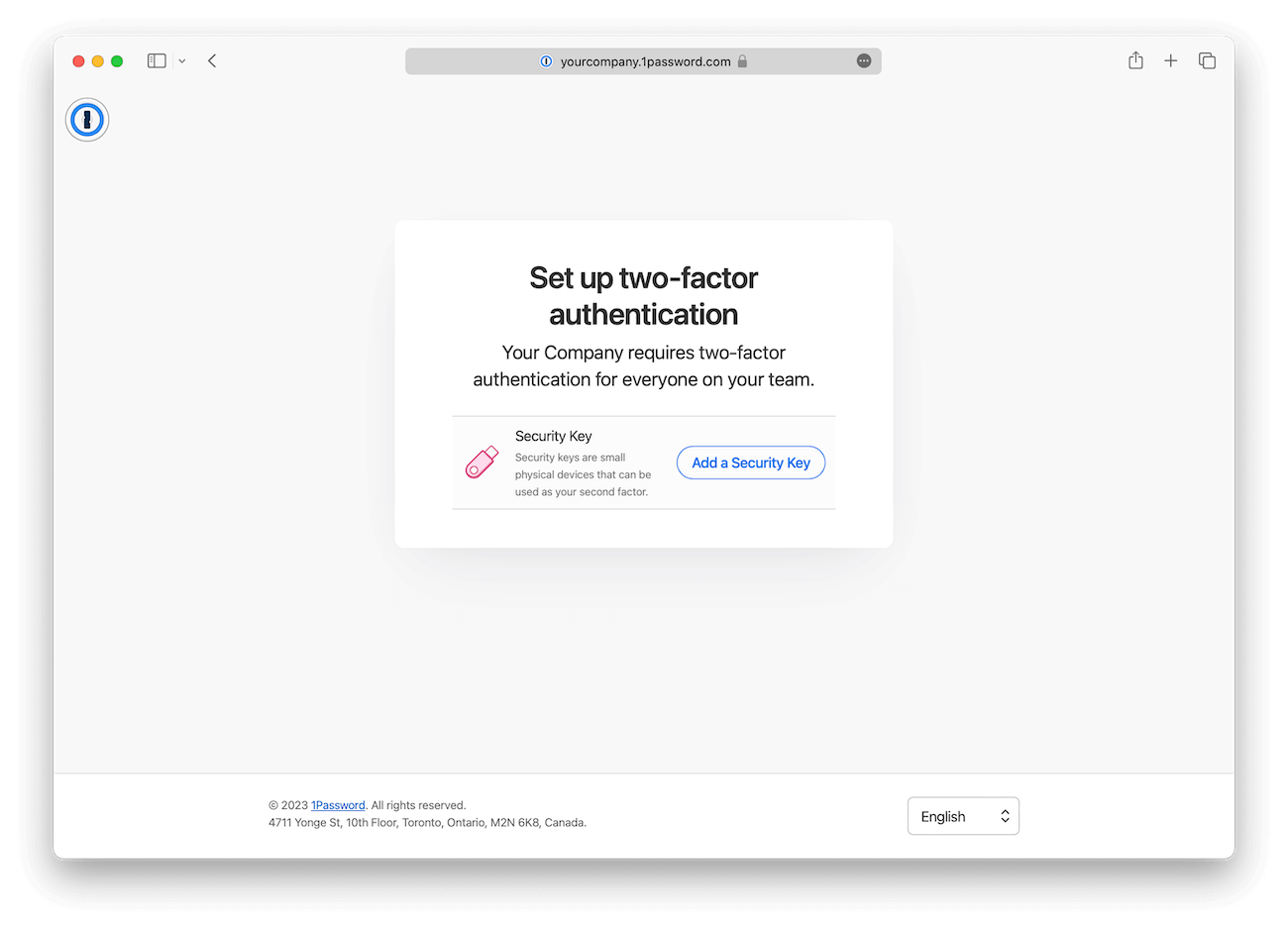The image size is (1288, 929).
Task: Click the Set up two-factor authentication heading
Action: click(643, 295)
